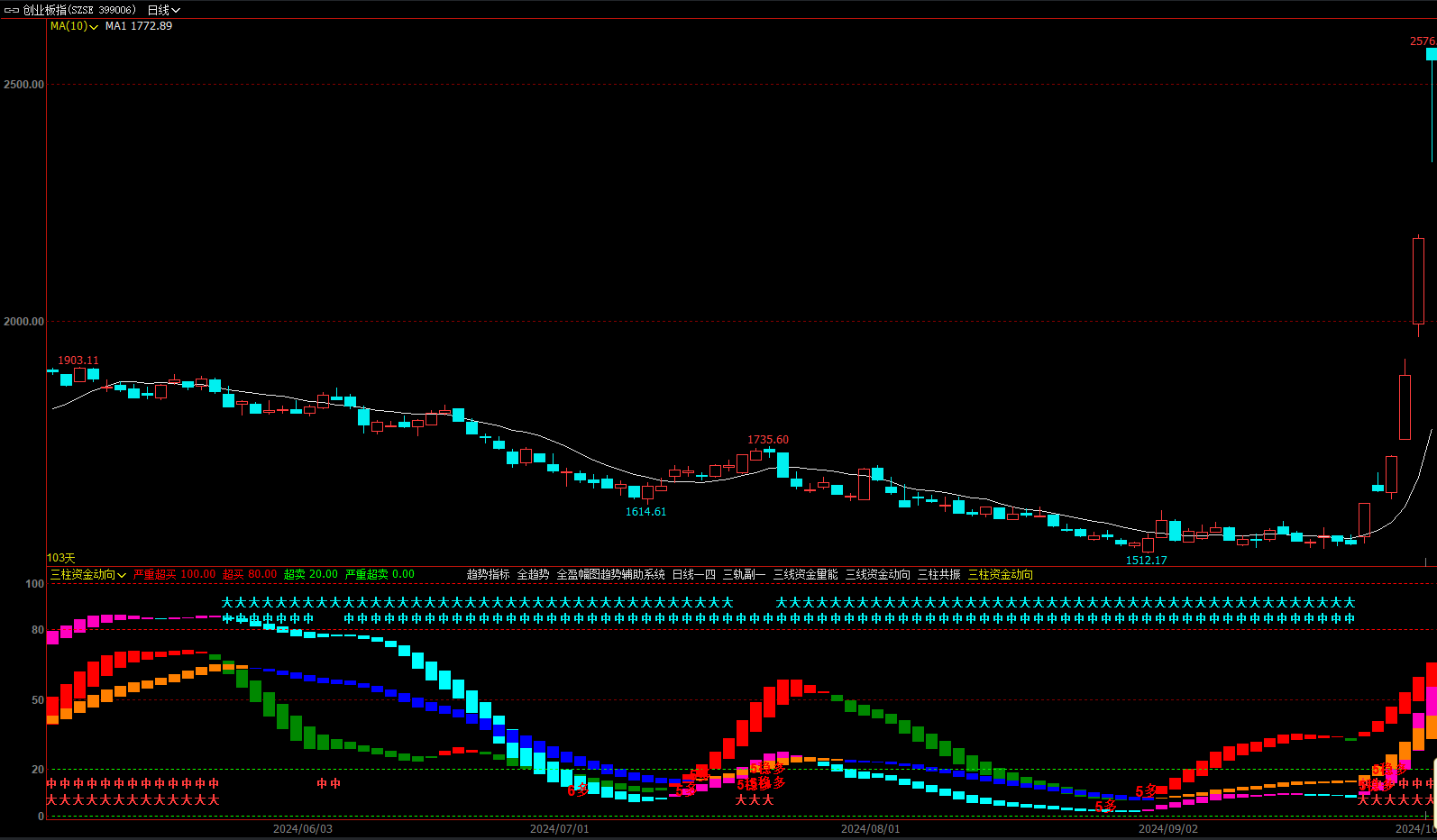Click the 严重超卖 0.00 threshold label

(x=380, y=574)
